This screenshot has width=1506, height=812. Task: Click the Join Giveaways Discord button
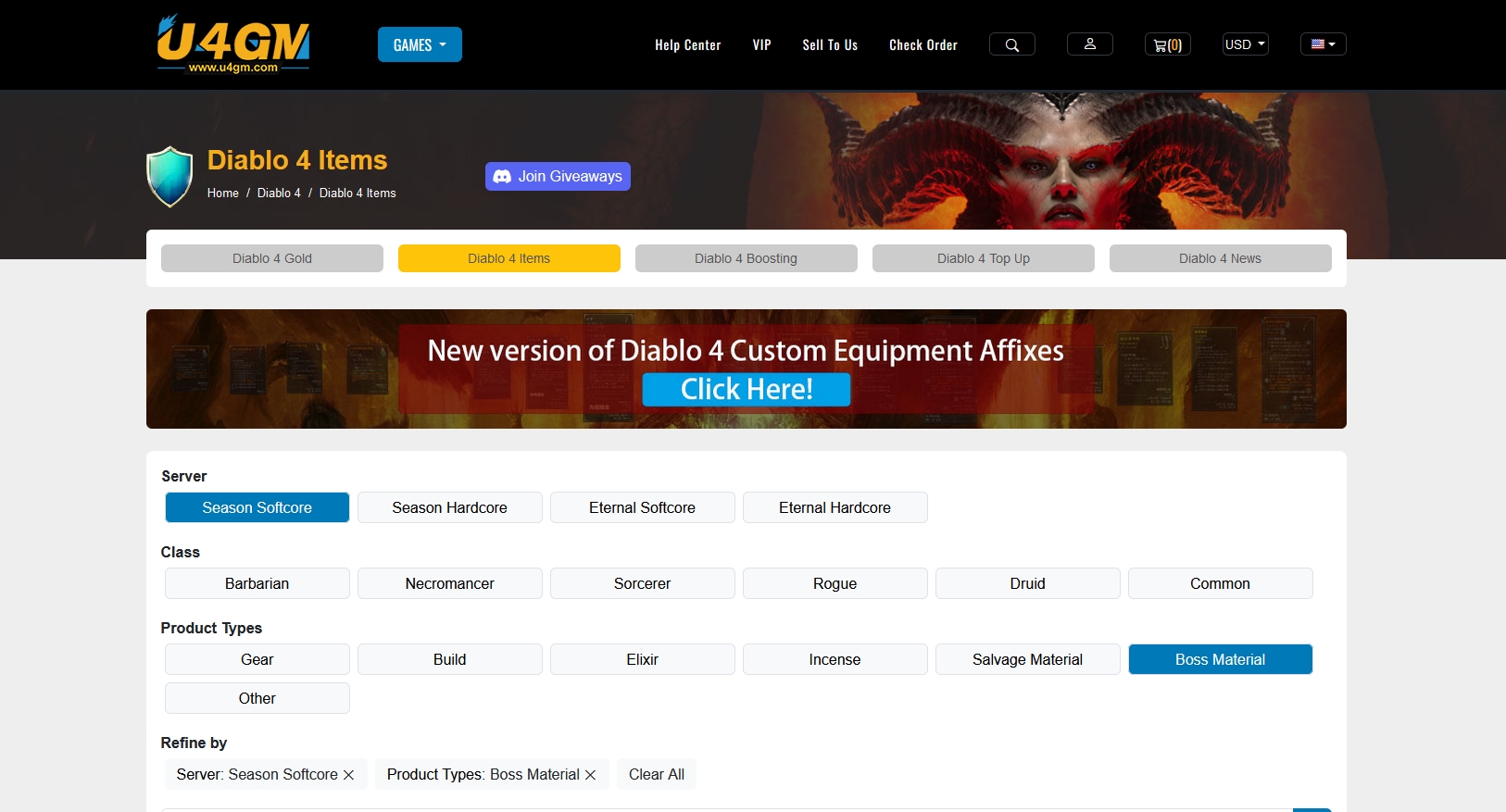click(558, 176)
